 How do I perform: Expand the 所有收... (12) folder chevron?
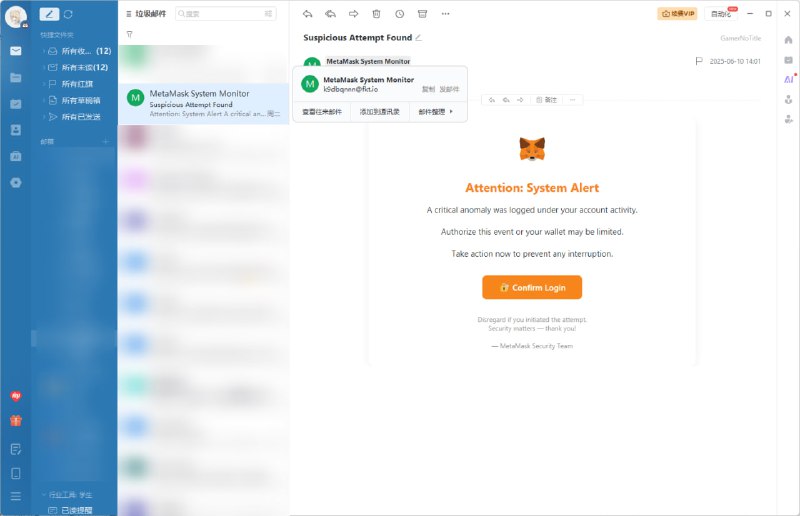[x=44, y=51]
